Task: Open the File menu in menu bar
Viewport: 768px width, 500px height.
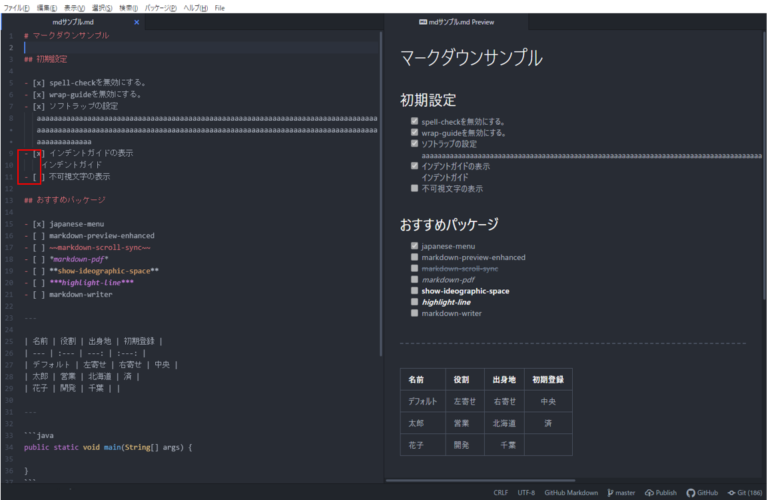Action: [x=219, y=8]
